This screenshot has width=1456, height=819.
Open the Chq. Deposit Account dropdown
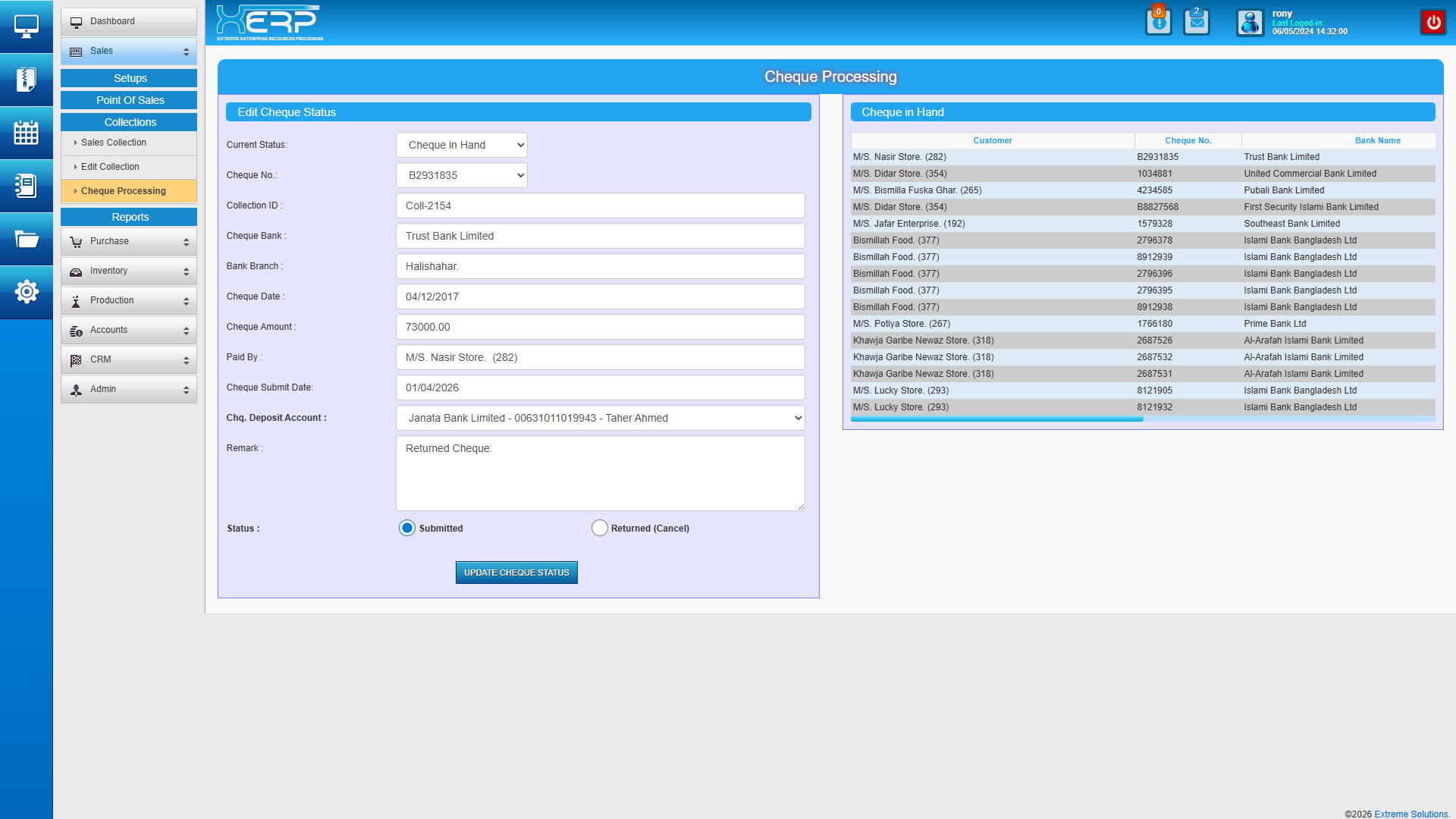tap(600, 418)
